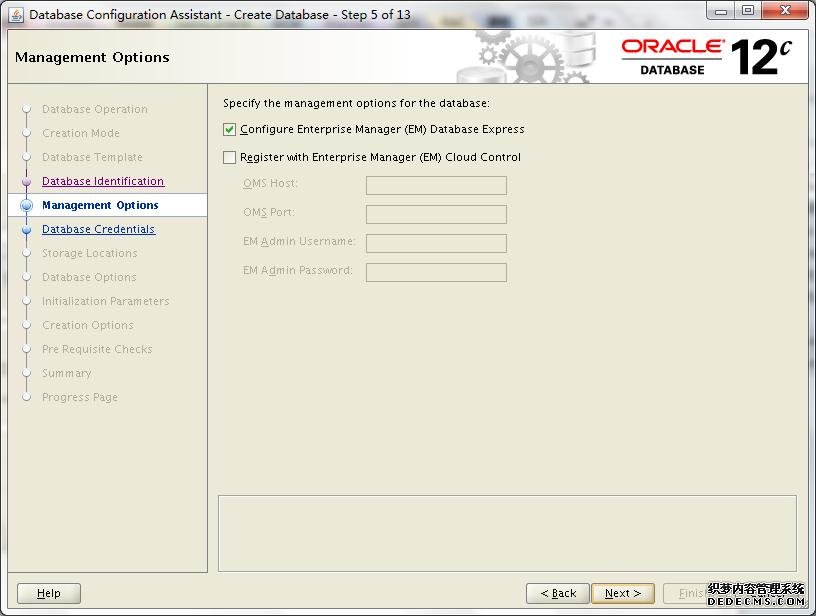Focus the OMS Port text box

tap(436, 214)
